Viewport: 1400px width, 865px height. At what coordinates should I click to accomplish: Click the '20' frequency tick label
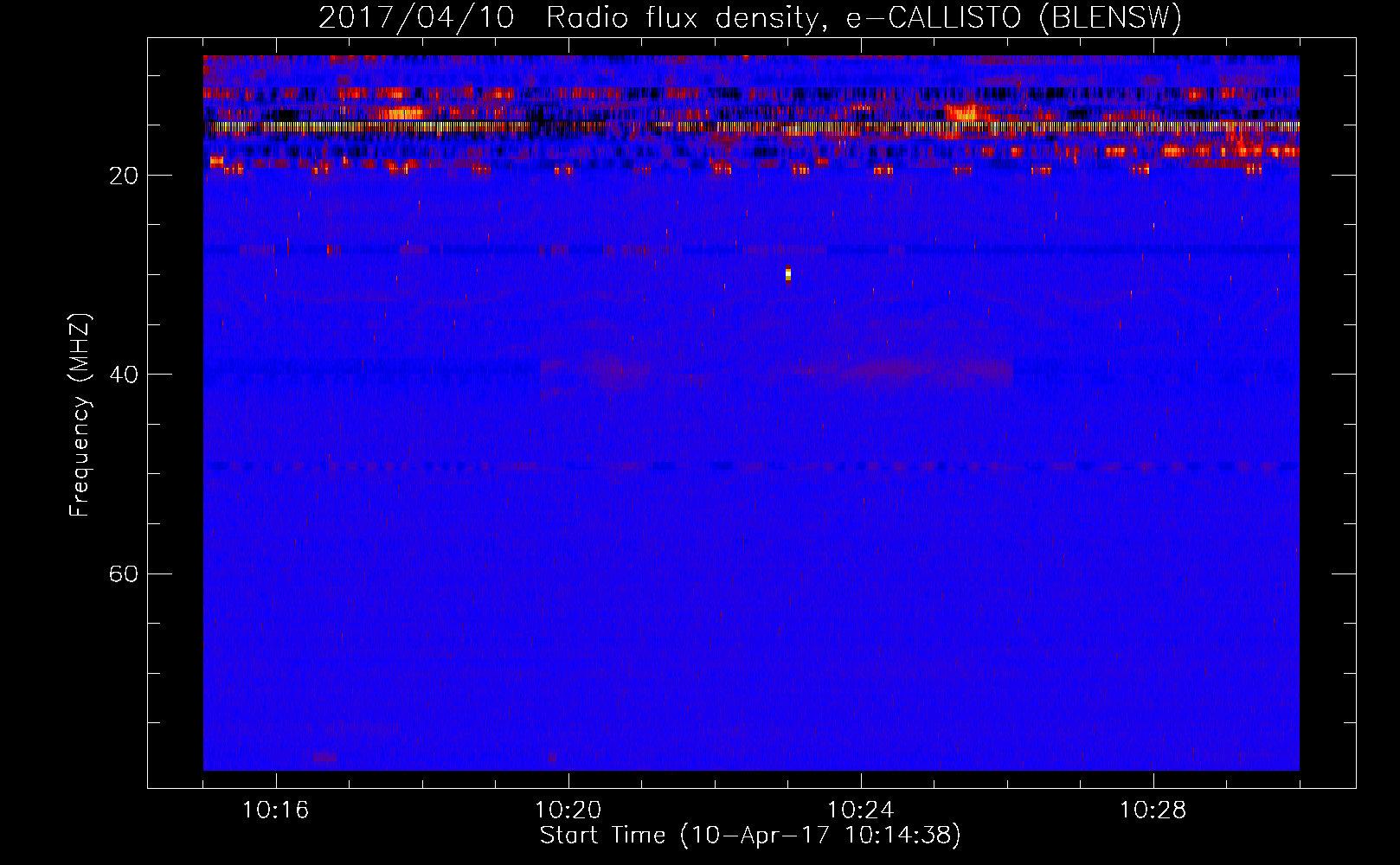tap(125, 176)
